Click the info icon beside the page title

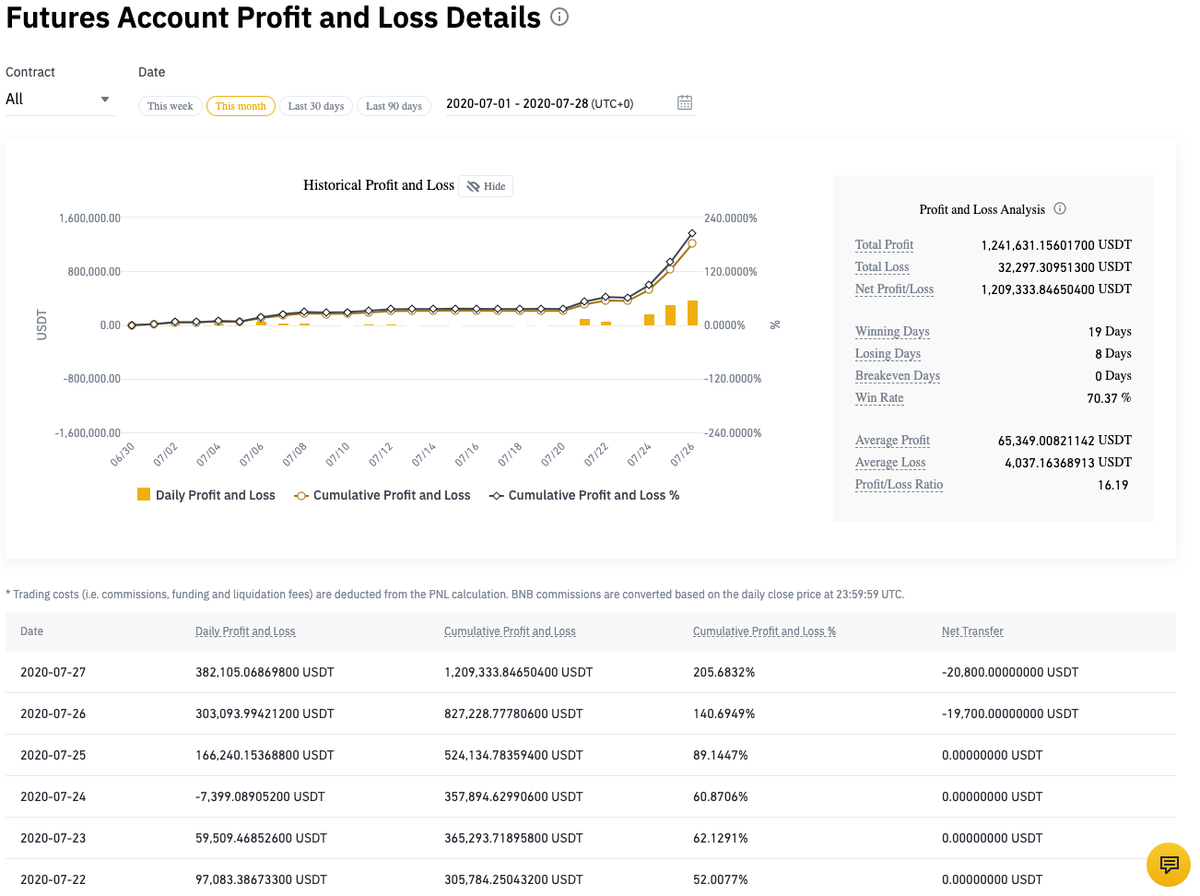pyautogui.click(x=560, y=17)
